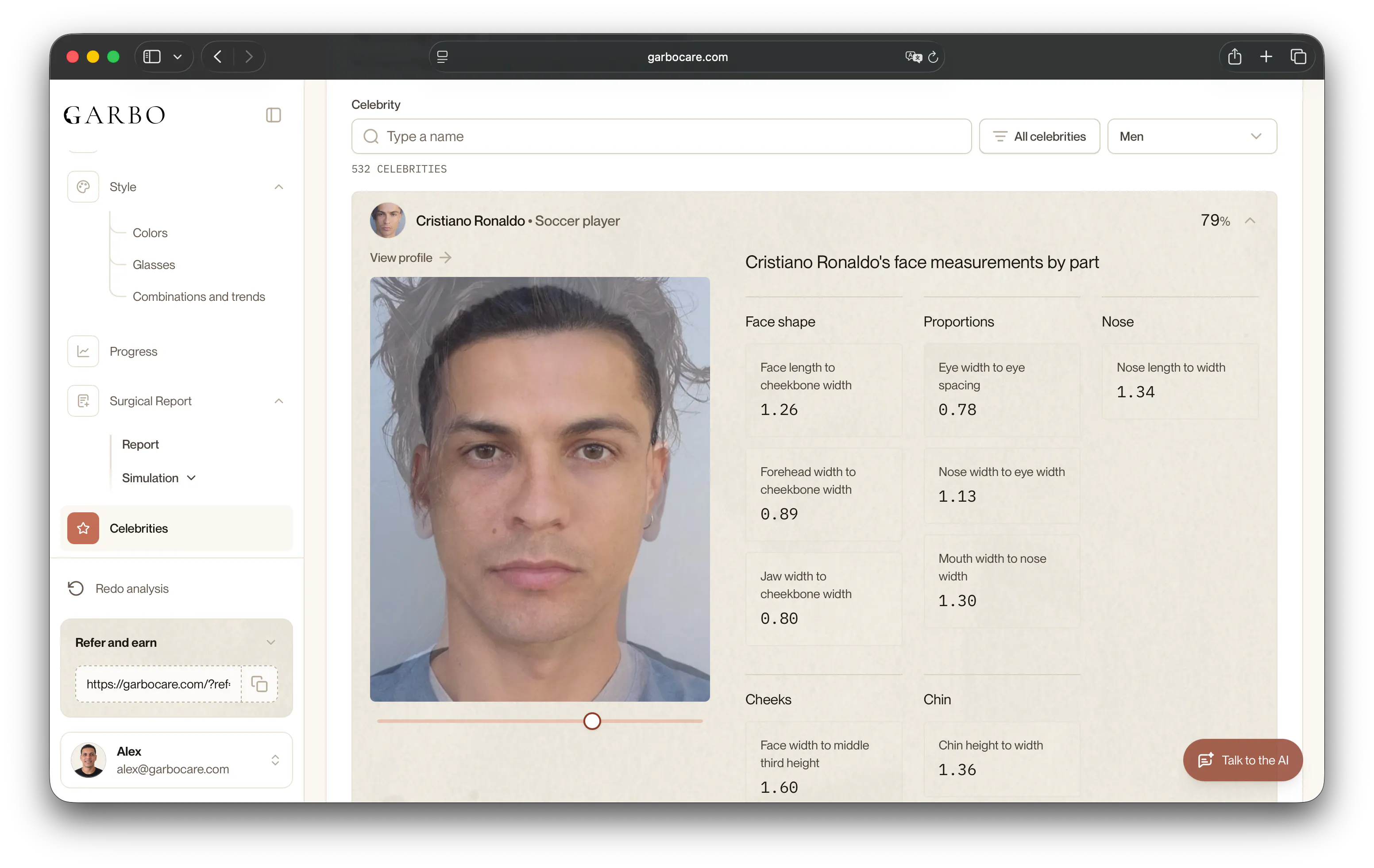
Task: Open the Alex account switcher
Action: tap(177, 760)
